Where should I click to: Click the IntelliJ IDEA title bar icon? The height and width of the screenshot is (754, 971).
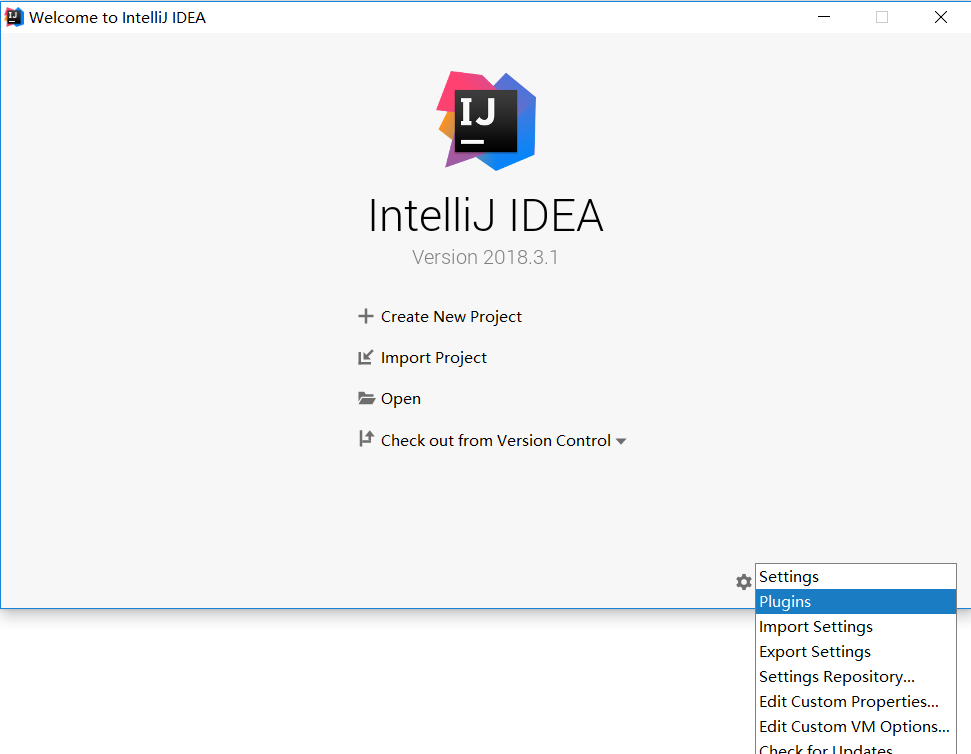tap(14, 17)
